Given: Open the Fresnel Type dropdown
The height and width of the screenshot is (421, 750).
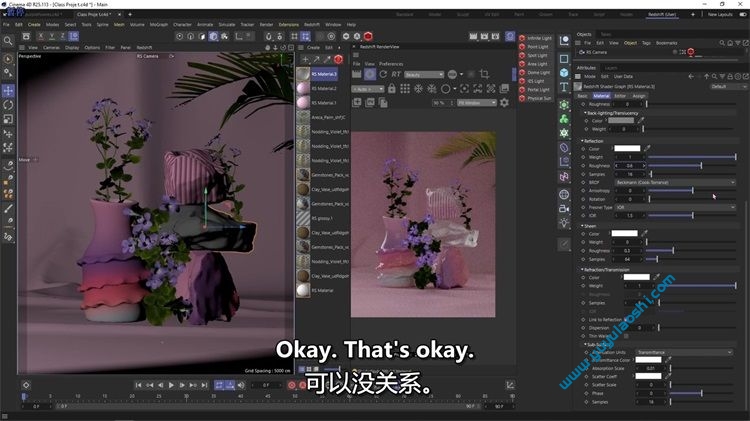Looking at the screenshot, I should click(674, 207).
